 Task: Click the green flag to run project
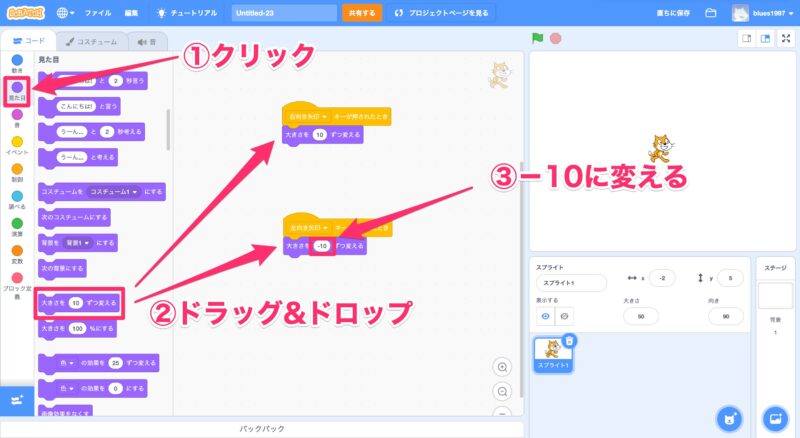[x=537, y=39]
